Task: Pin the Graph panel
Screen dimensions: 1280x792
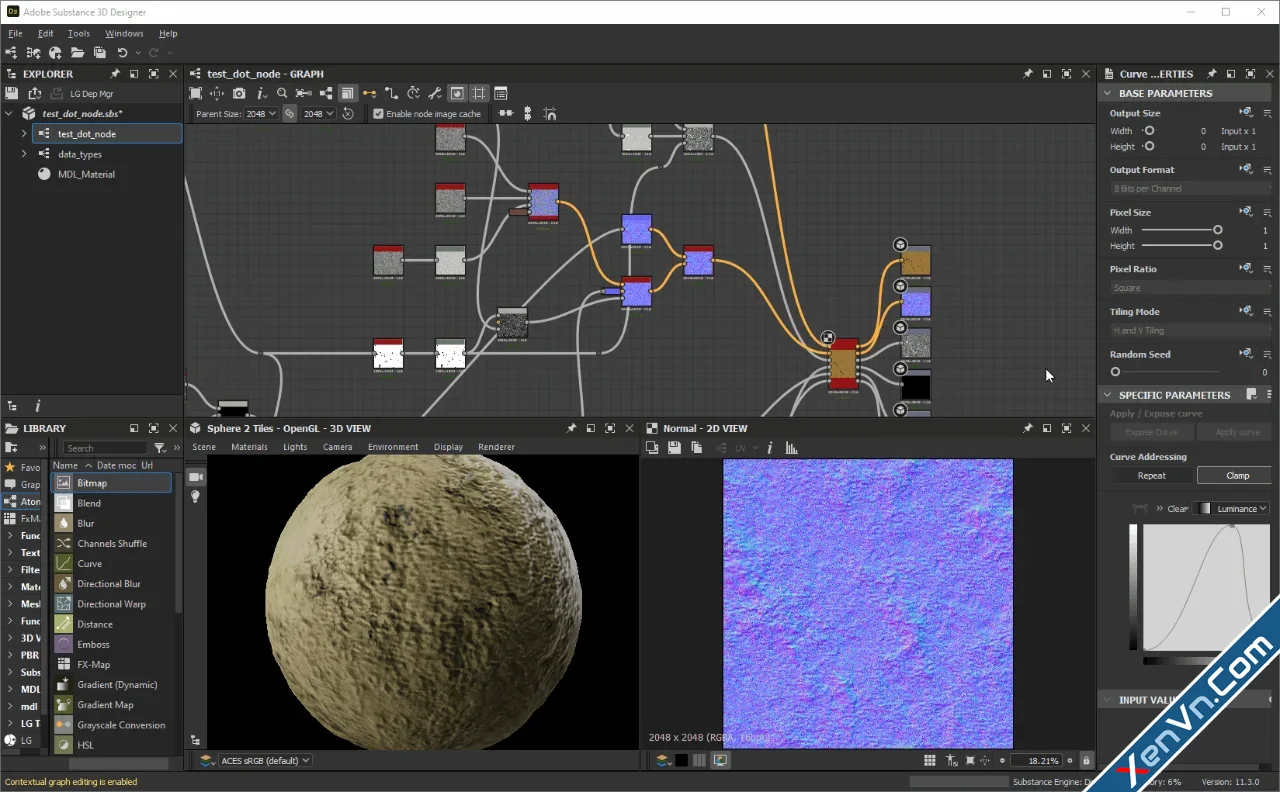Action: tap(1027, 74)
